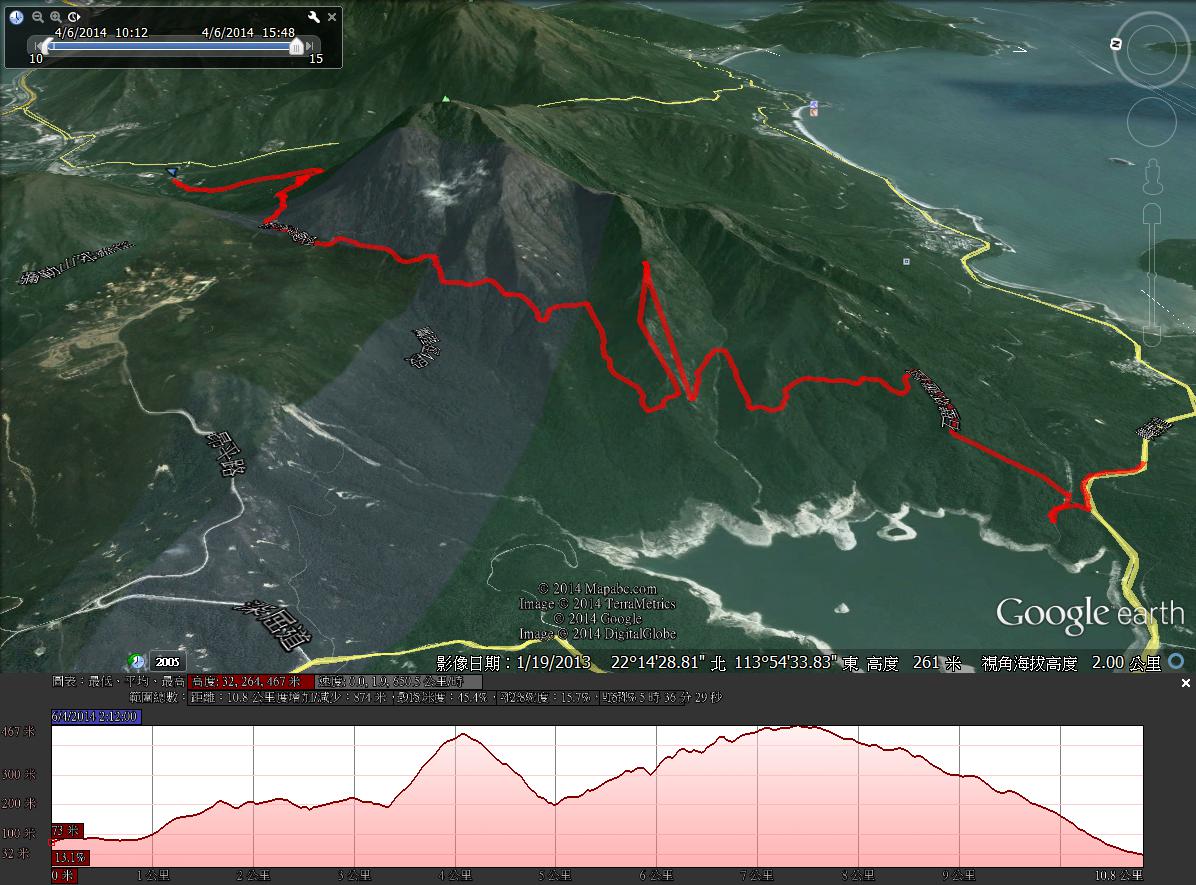Click the left time slider handle
Image resolution: width=1196 pixels, height=885 pixels.
pyautogui.click(x=48, y=47)
